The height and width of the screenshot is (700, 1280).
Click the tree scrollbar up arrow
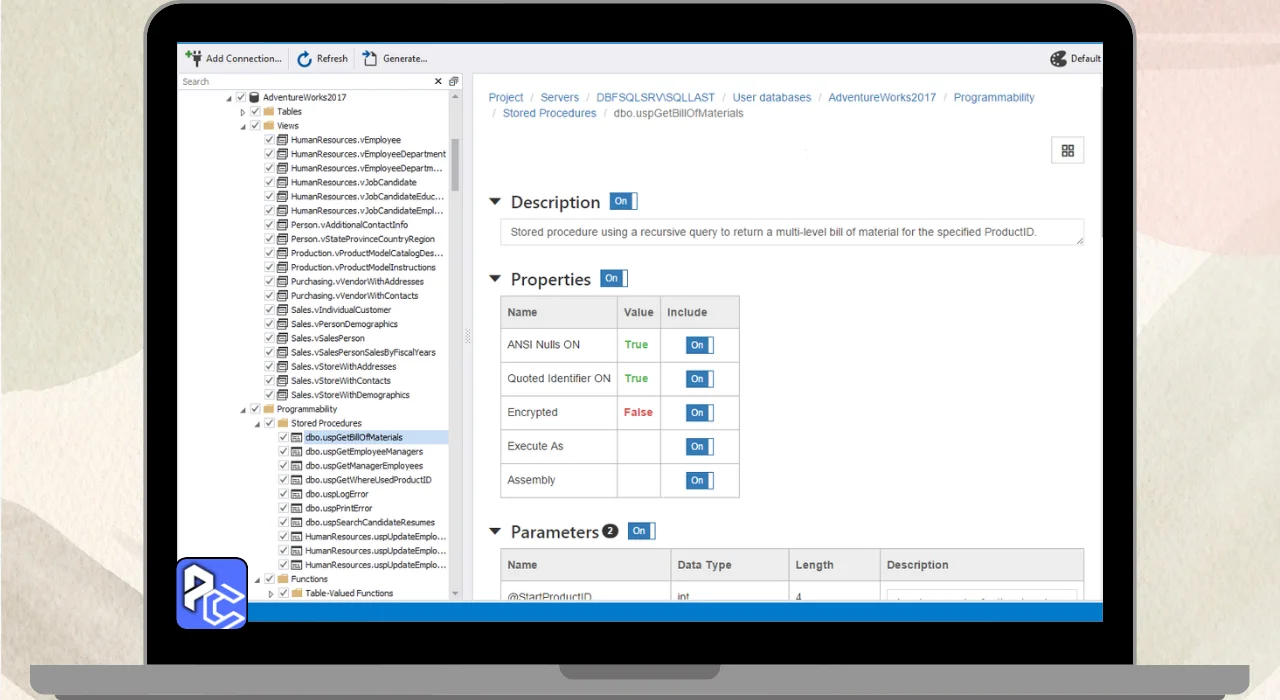pyautogui.click(x=456, y=97)
